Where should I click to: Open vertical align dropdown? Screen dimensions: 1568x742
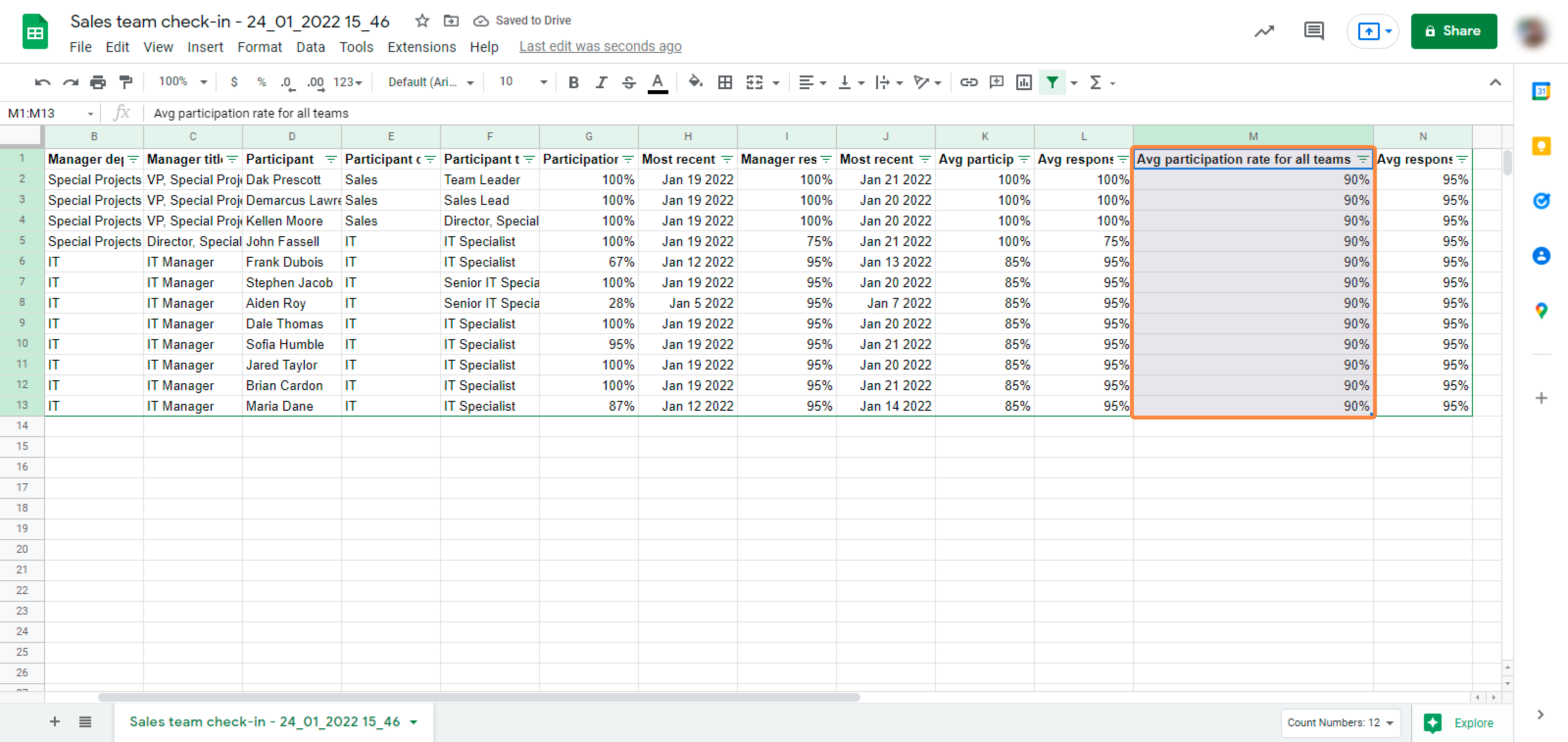click(x=852, y=82)
